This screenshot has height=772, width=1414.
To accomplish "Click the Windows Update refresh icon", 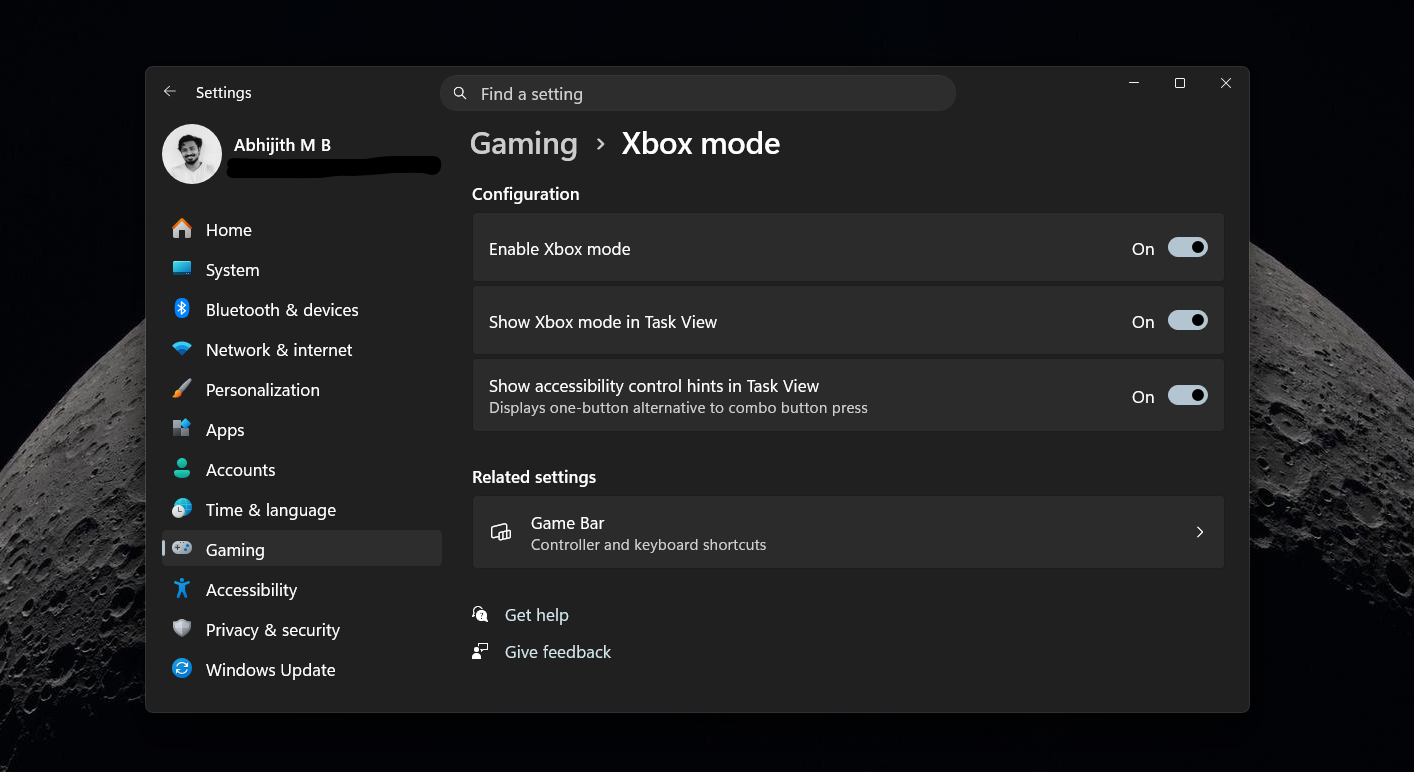I will coord(182,669).
